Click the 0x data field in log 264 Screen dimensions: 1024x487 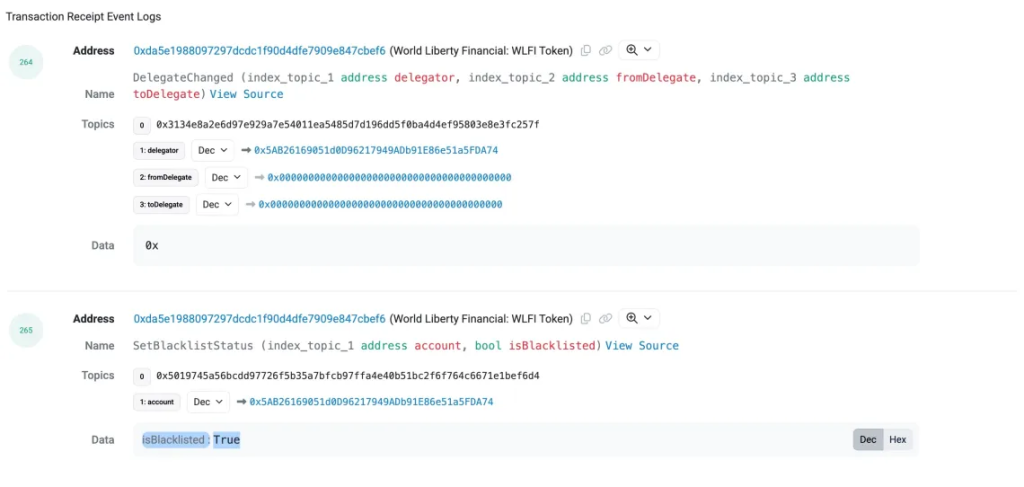152,245
